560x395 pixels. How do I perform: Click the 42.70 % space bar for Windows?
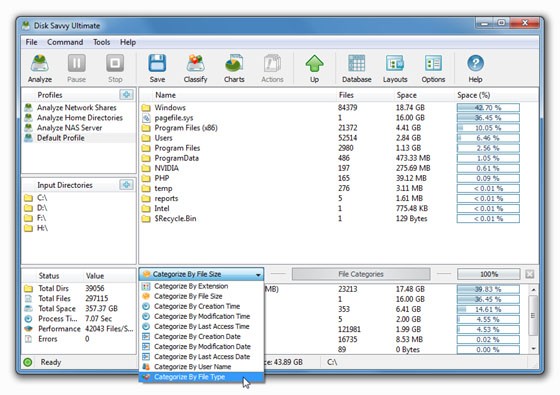click(x=488, y=108)
